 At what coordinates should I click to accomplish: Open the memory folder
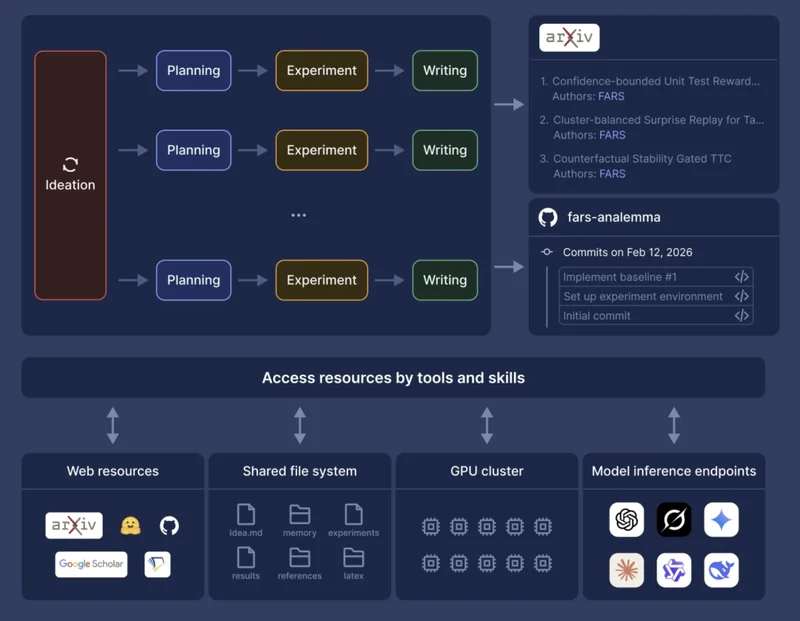[x=299, y=515]
